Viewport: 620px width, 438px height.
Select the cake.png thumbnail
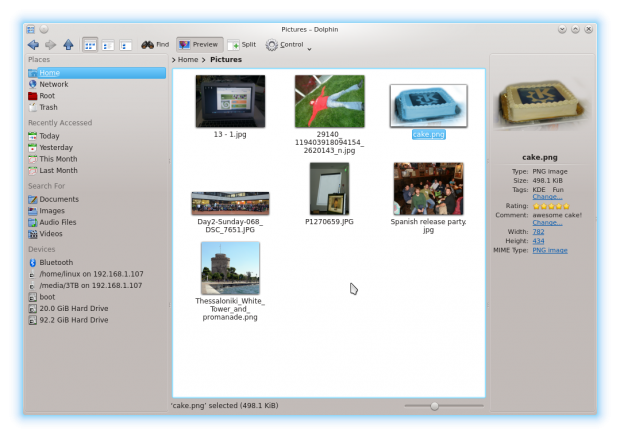429,106
